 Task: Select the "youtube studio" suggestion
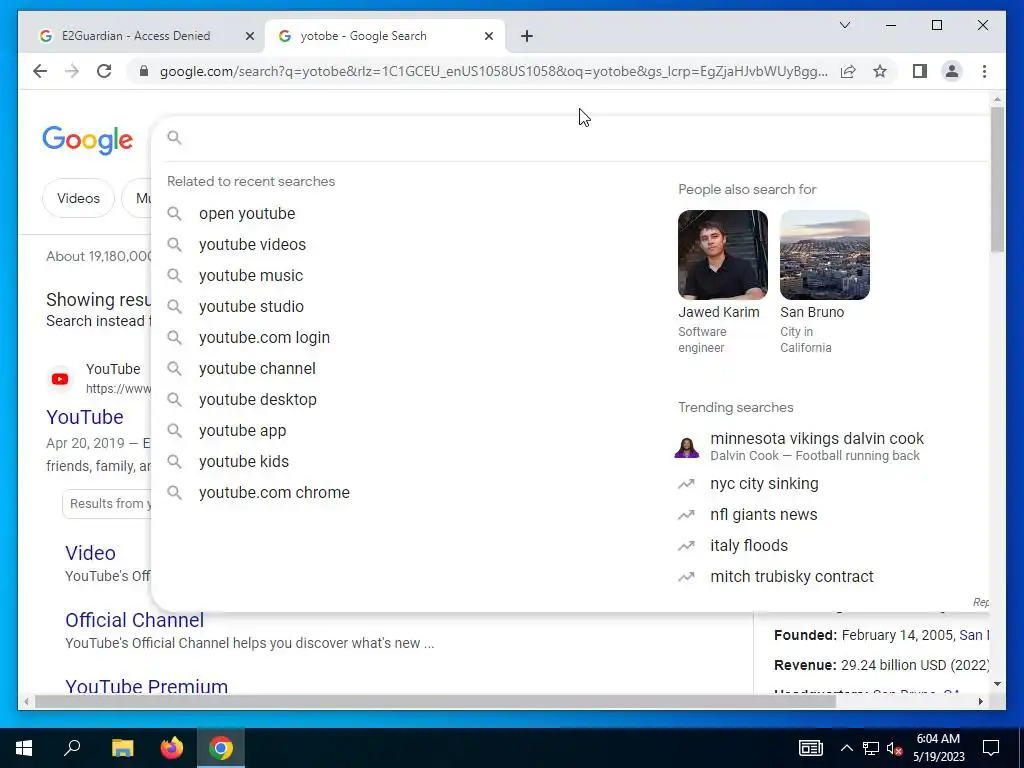tap(251, 306)
